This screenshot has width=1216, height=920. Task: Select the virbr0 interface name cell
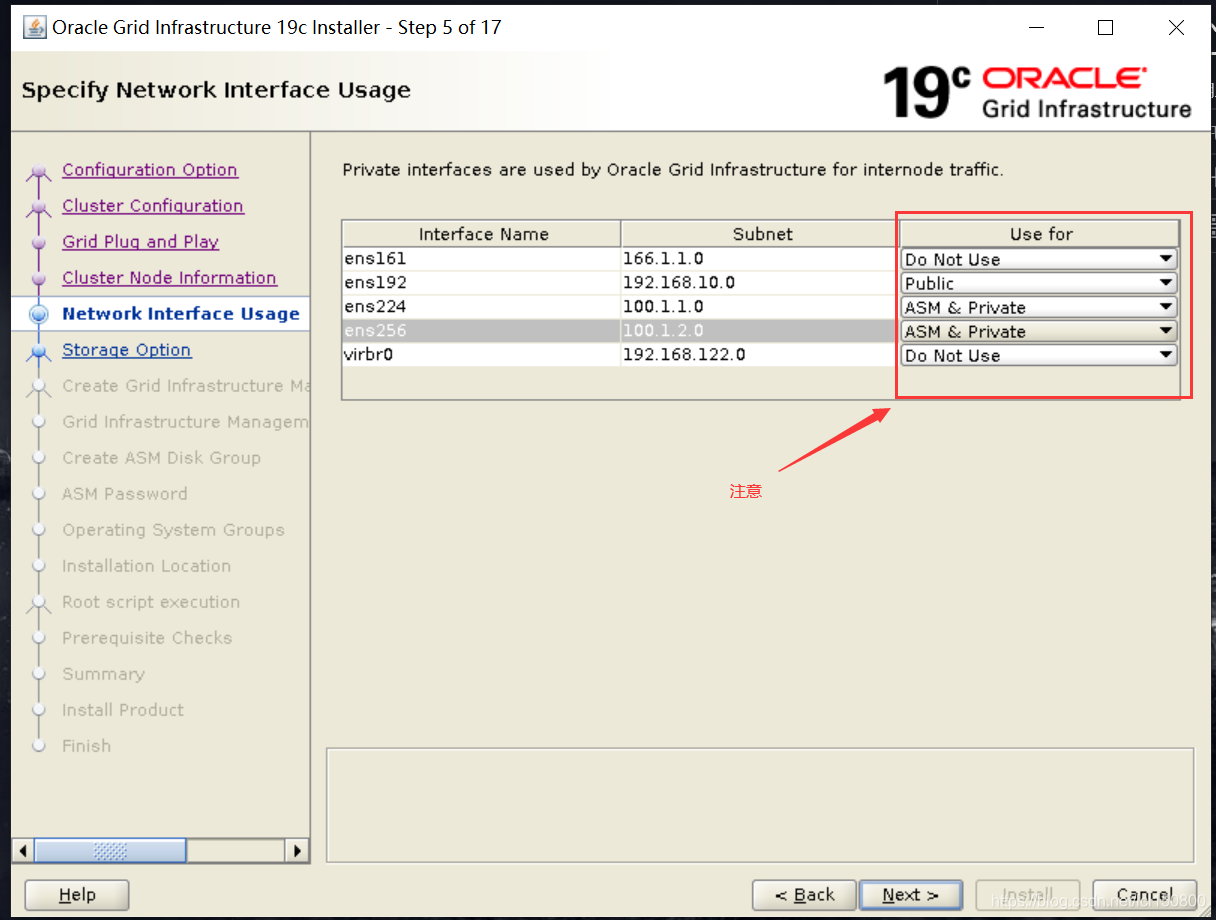[x=482, y=355]
